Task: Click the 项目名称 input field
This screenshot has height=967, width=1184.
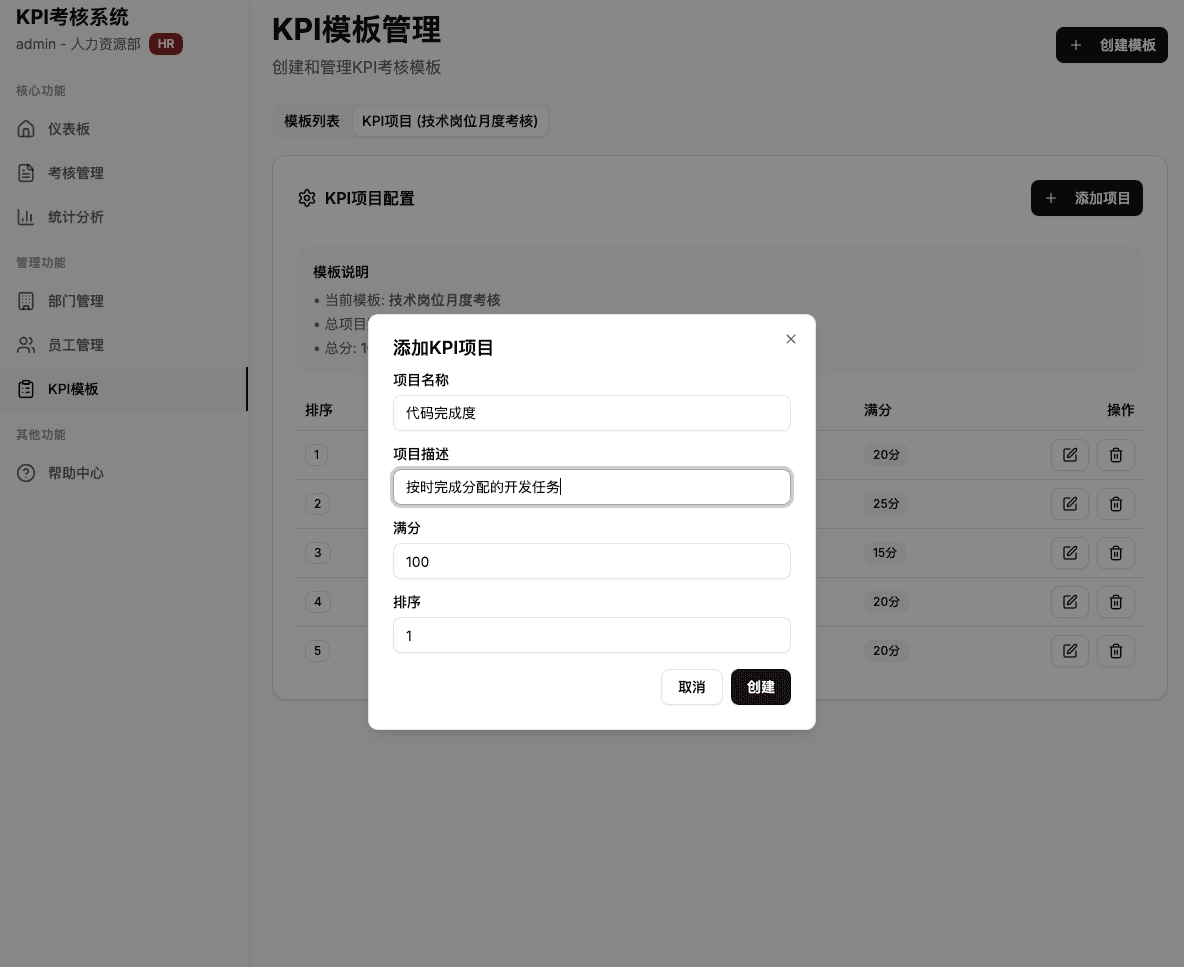Action: click(591, 413)
